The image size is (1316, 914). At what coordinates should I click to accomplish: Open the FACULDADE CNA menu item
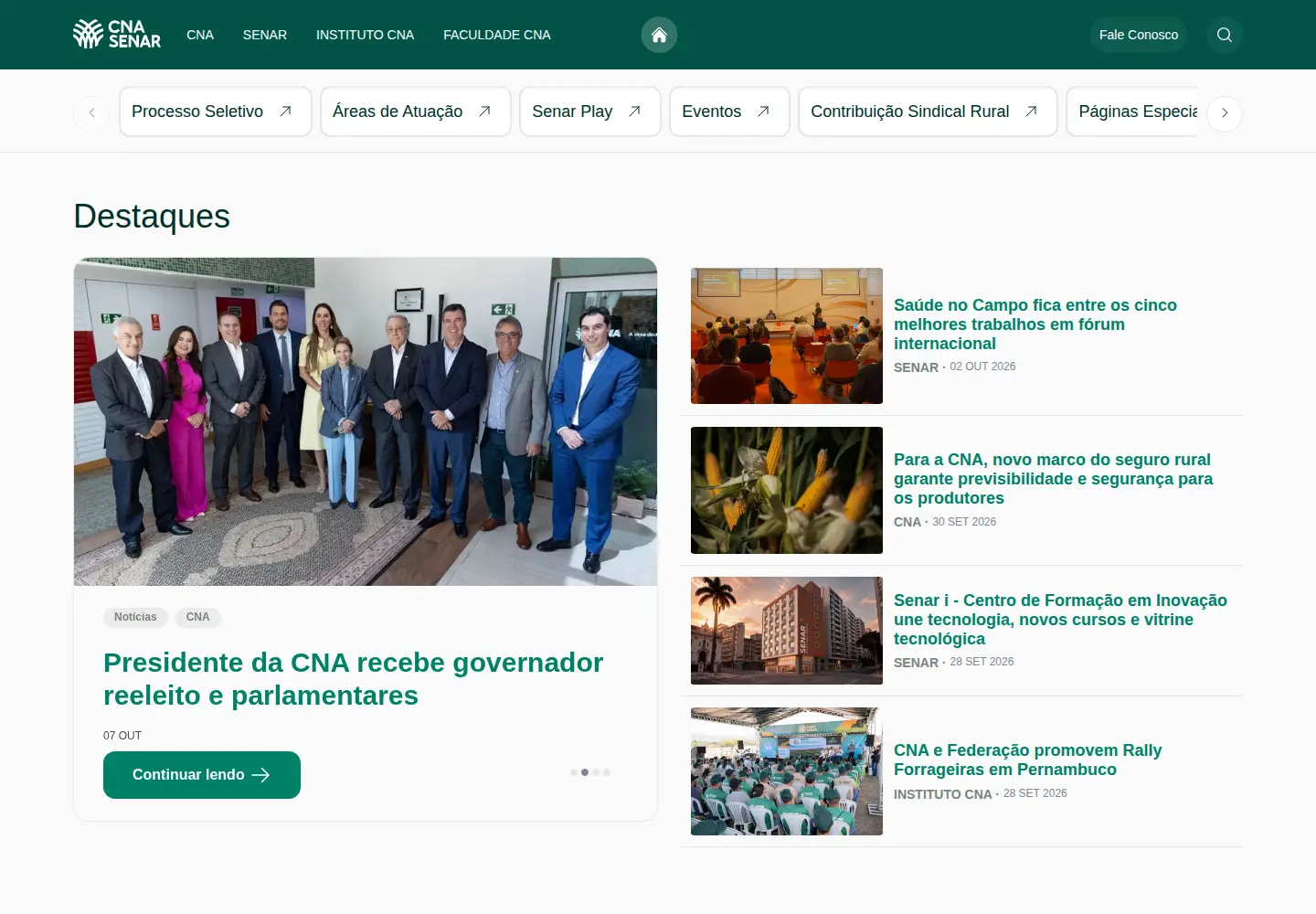(497, 35)
